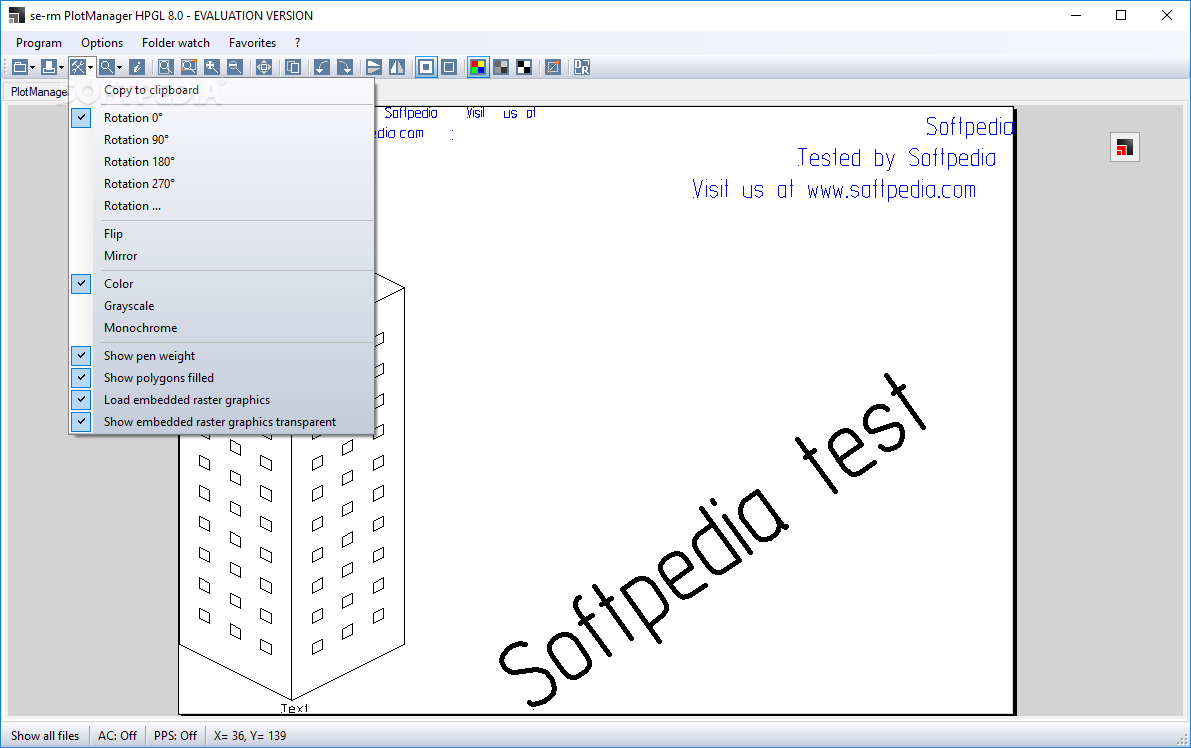Click the orange diagonal measure icon
The height and width of the screenshot is (748, 1191).
pos(553,68)
